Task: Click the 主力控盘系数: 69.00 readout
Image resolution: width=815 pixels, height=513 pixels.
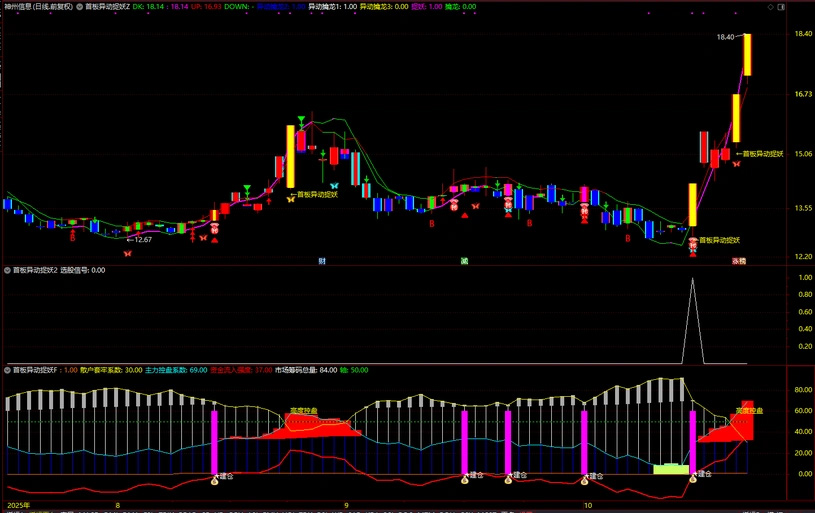Action: click(x=176, y=370)
